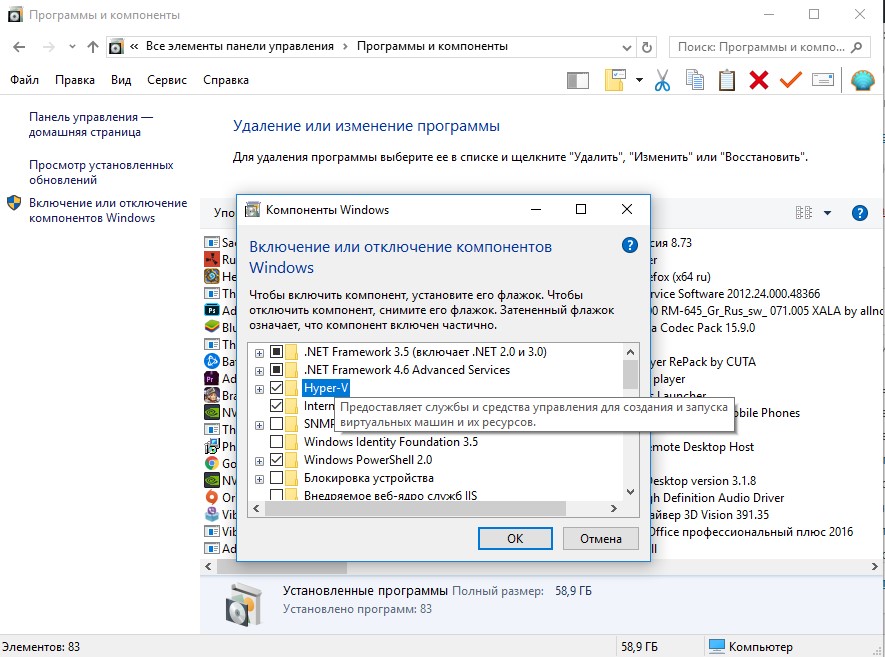Viewport: 885px width, 657px height.
Task: Expand the Windows PowerShell 2.0 node
Action: click(x=259, y=462)
